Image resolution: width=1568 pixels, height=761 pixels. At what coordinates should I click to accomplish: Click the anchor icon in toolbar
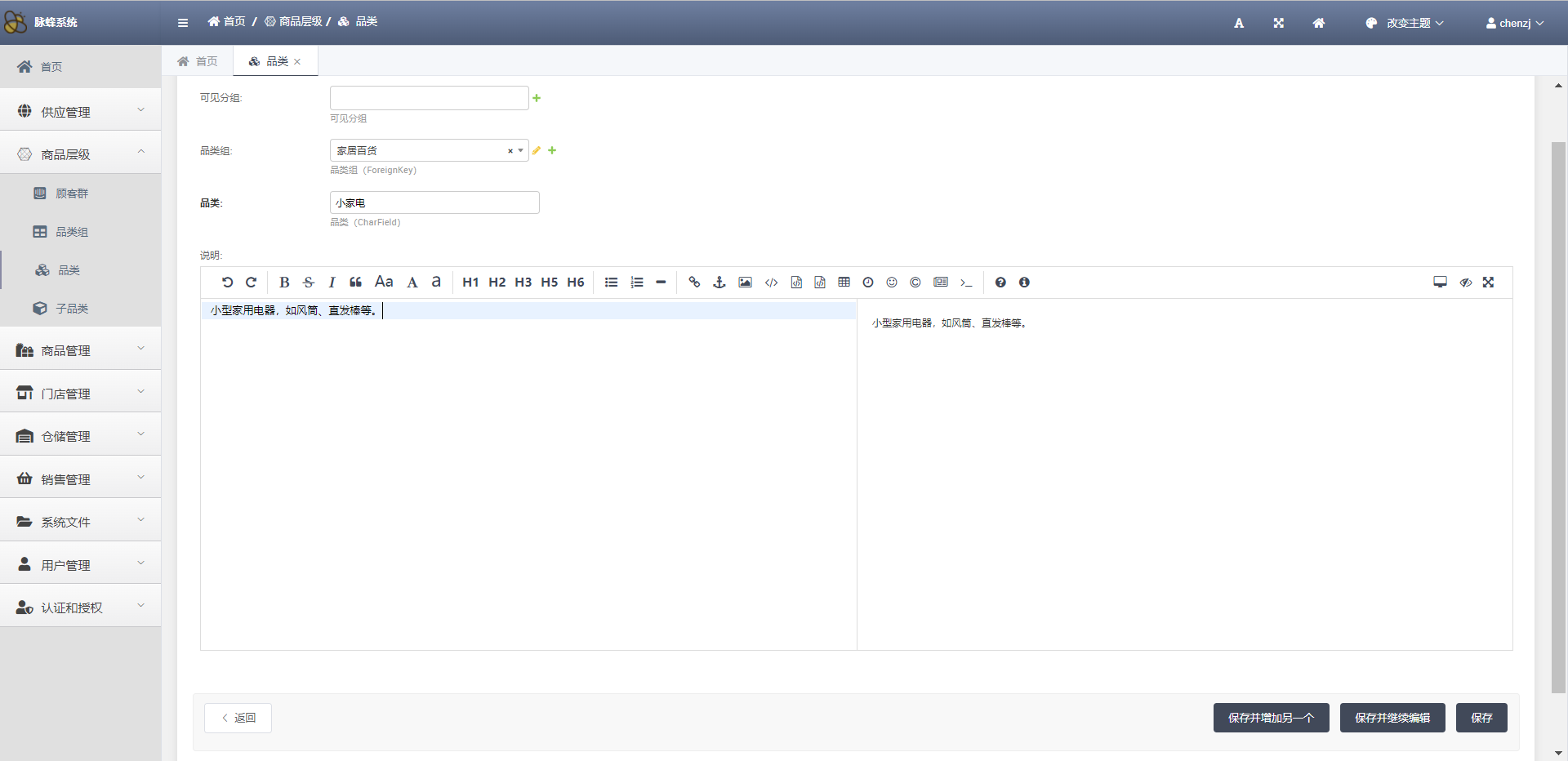pos(719,283)
